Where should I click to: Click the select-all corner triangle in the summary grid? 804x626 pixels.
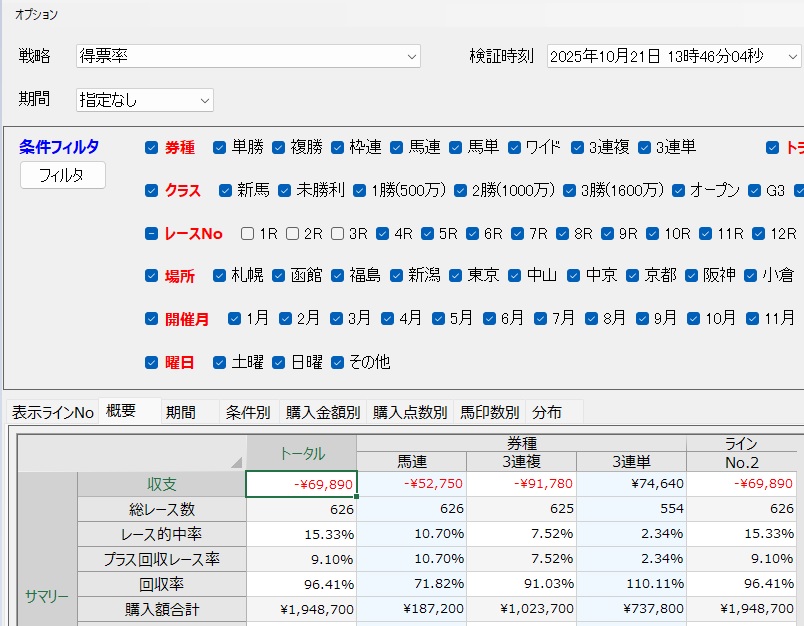(236, 461)
